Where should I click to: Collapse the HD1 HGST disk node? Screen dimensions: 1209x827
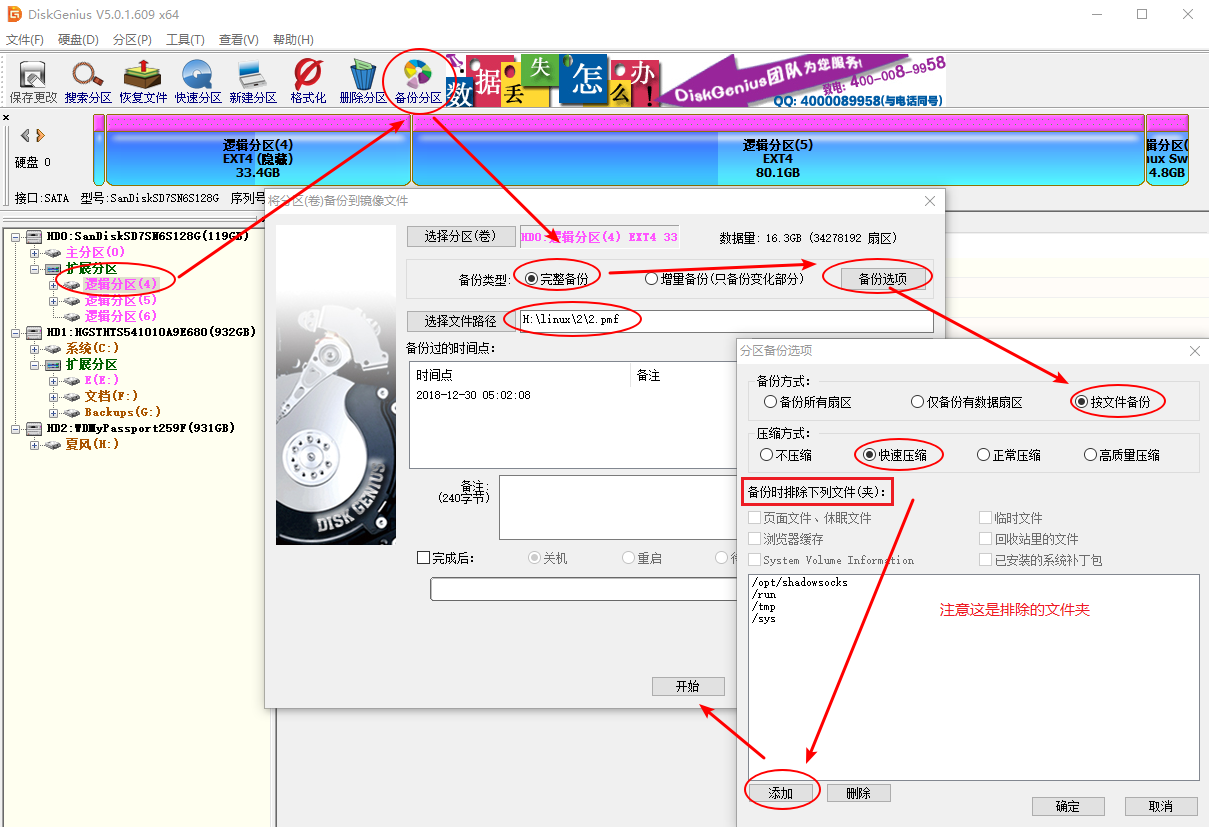[x=16, y=332]
